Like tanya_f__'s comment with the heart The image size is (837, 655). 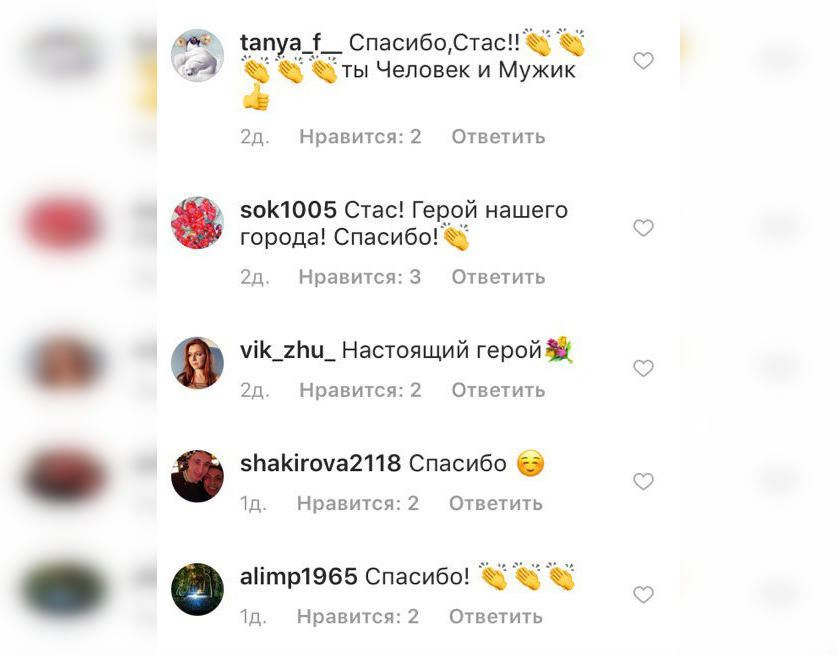(643, 61)
